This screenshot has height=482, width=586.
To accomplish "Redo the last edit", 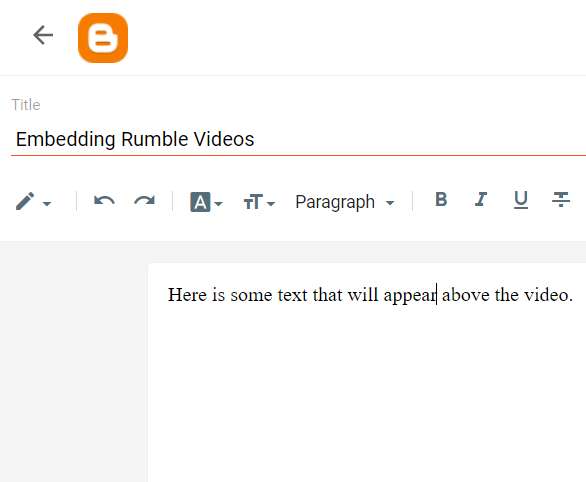I will [145, 201].
